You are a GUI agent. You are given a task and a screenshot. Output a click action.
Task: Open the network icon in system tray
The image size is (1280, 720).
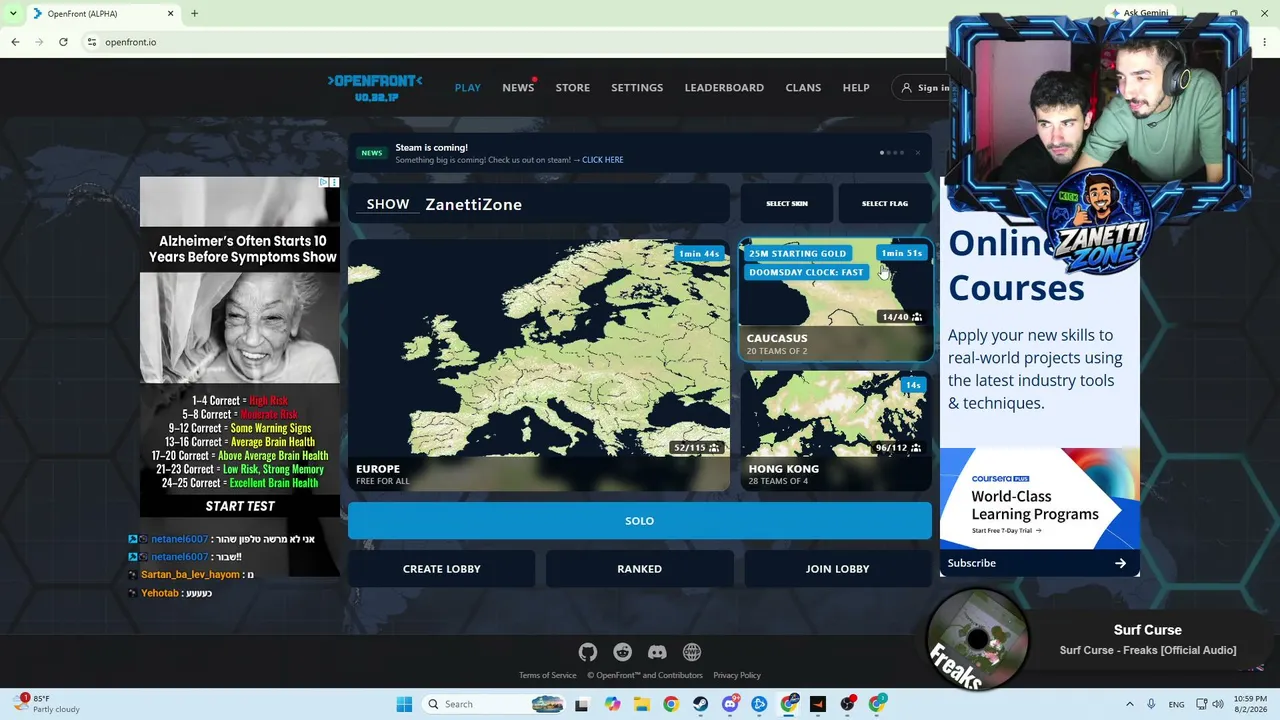coord(1201,704)
